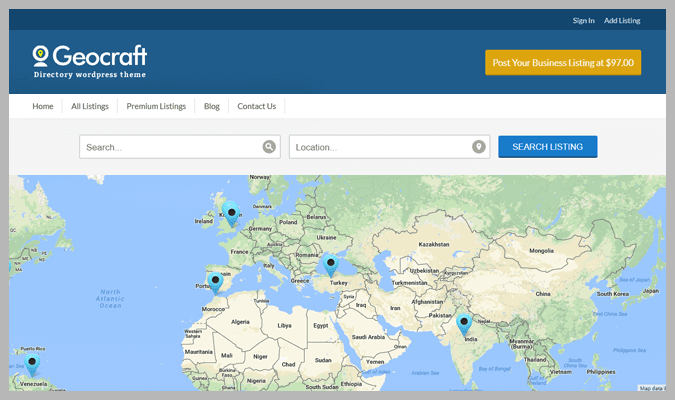Image resolution: width=675 pixels, height=400 pixels.
Task: Click the Pakistan label on the map
Action: (x=440, y=315)
